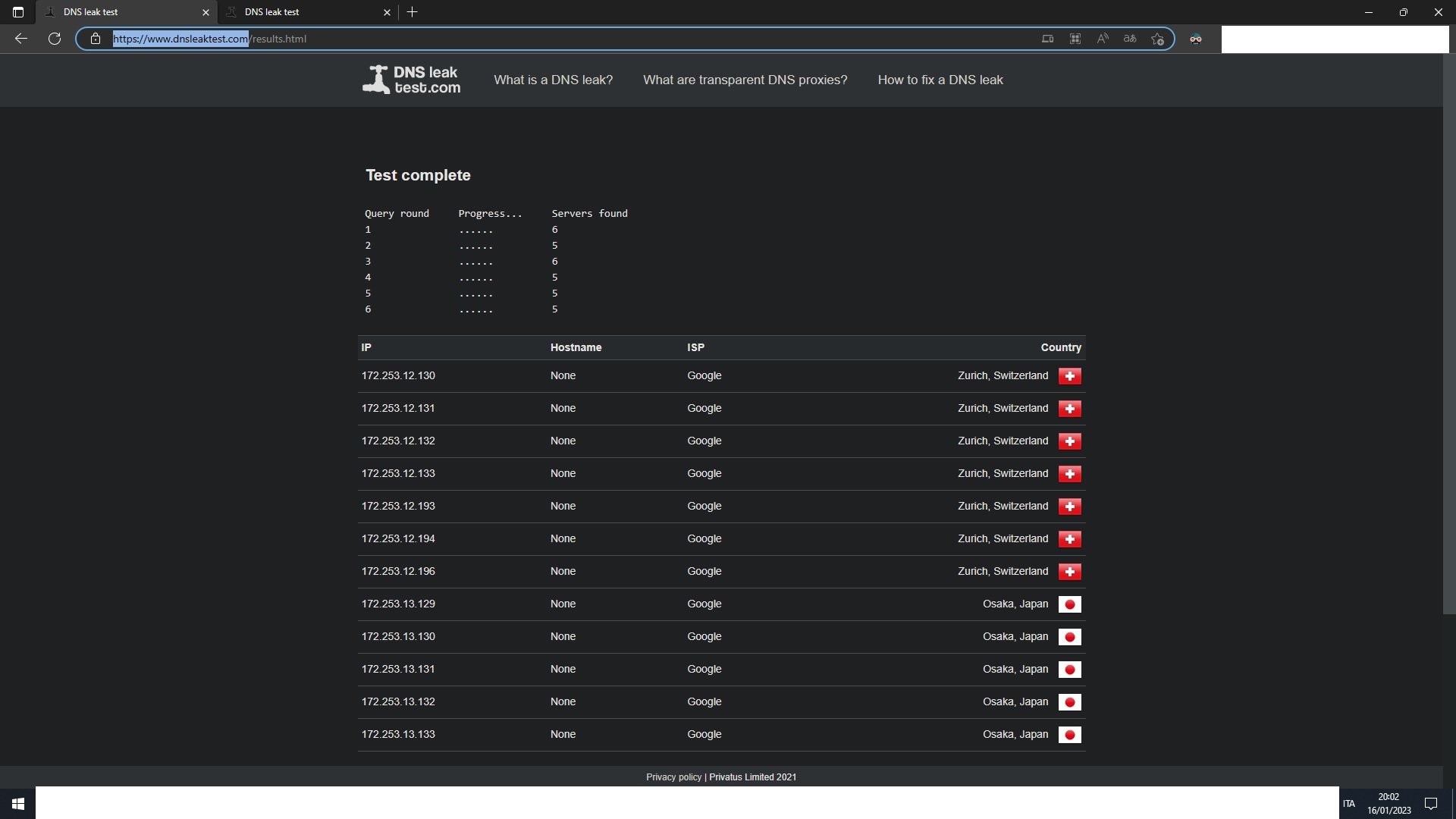The height and width of the screenshot is (819, 1456).
Task: Close the second DNS leak test tab
Action: 387,12
